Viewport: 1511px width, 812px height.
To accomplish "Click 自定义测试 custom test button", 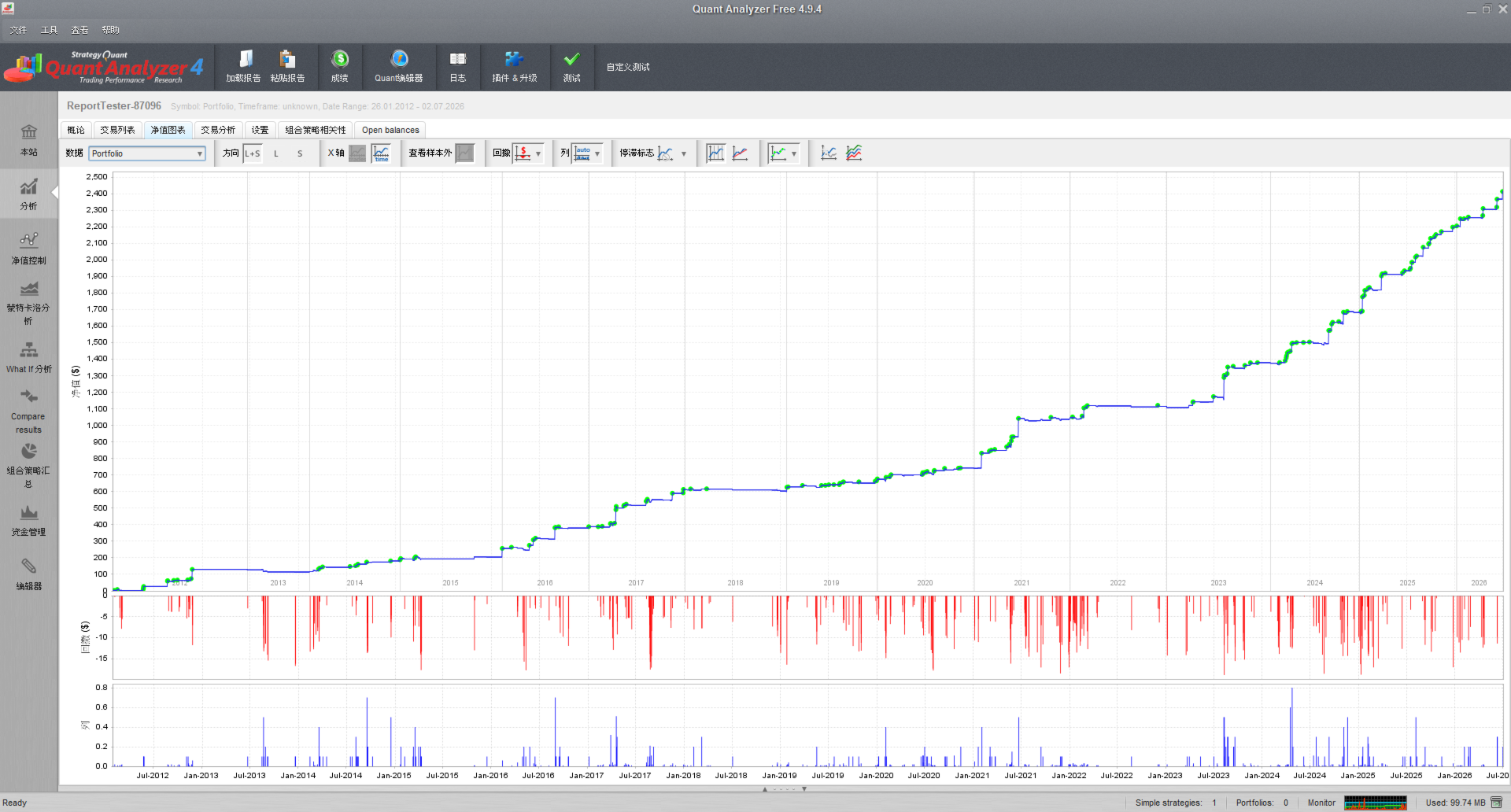I will pyautogui.click(x=628, y=67).
